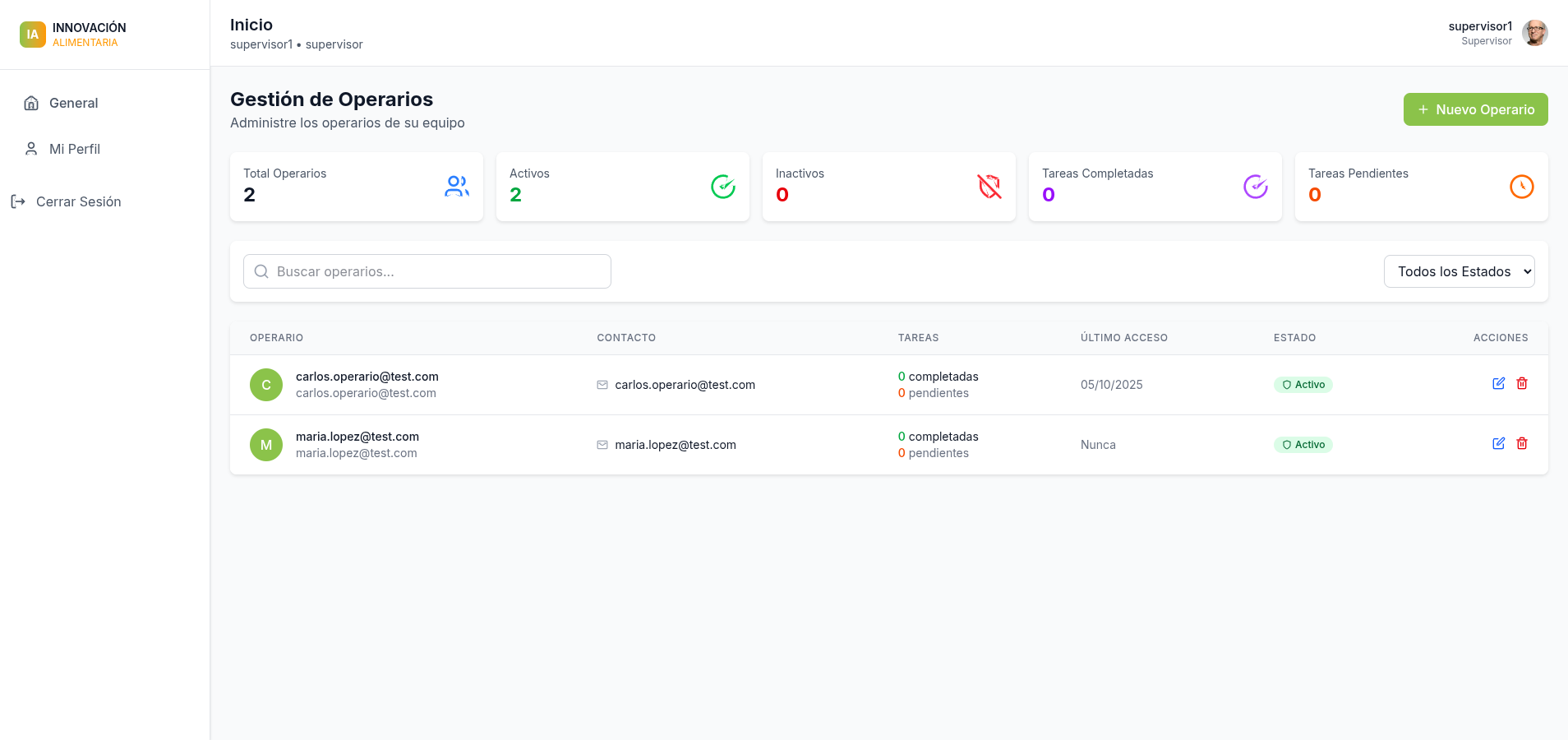Click the Buscar operarios search field
The width and height of the screenshot is (1568, 740).
427,271
